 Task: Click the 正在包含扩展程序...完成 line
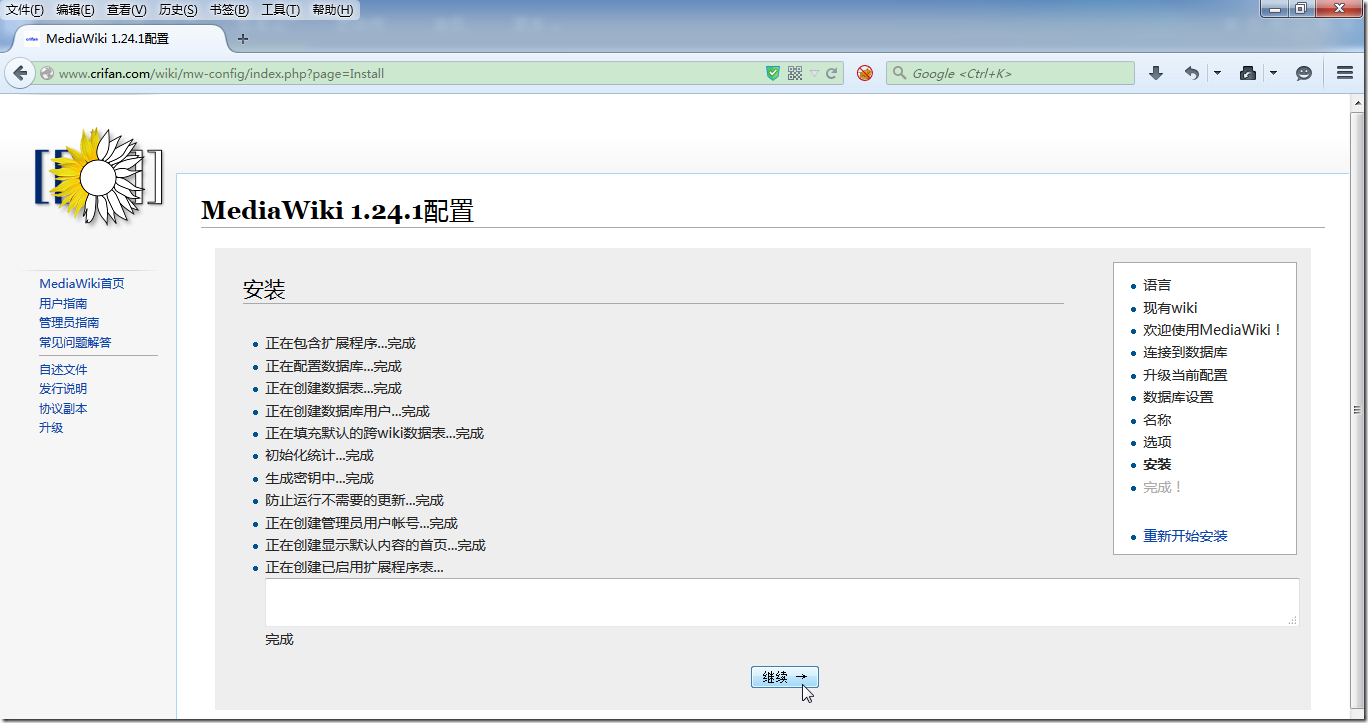click(340, 343)
